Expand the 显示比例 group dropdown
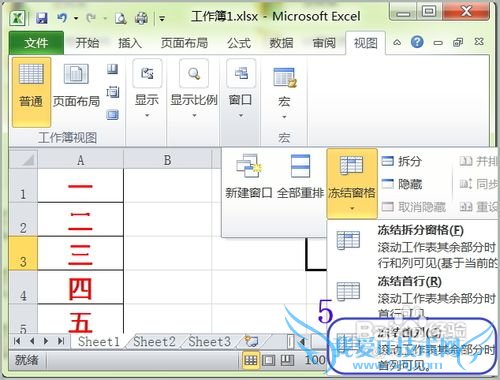 coord(194,89)
